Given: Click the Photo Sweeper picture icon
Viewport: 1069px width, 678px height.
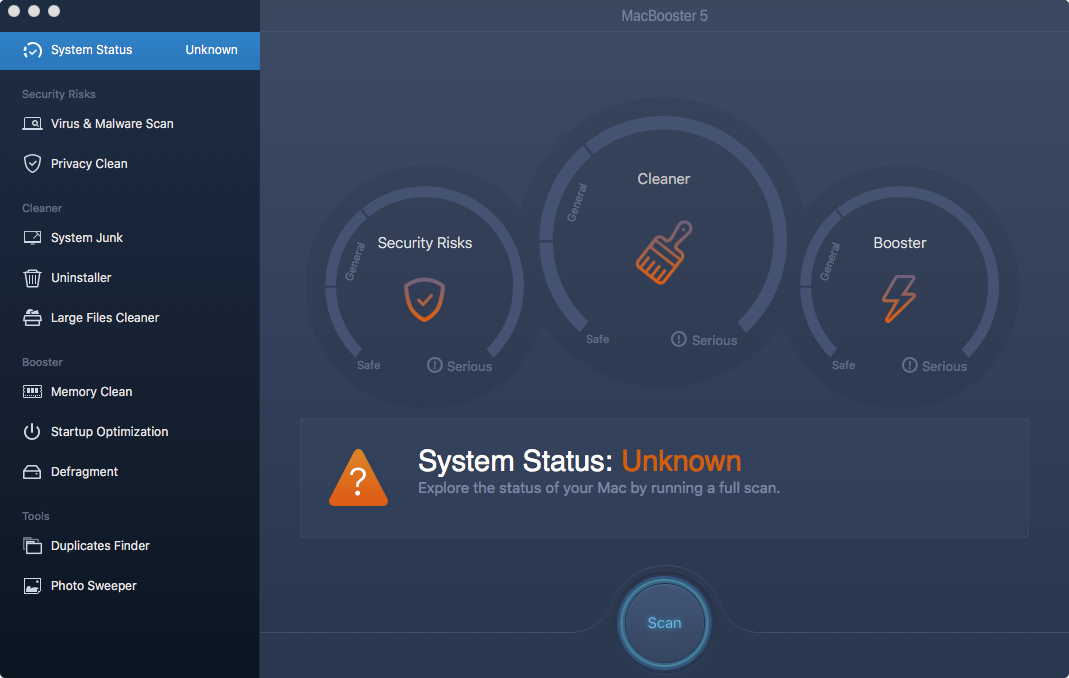Looking at the screenshot, I should 32,586.
